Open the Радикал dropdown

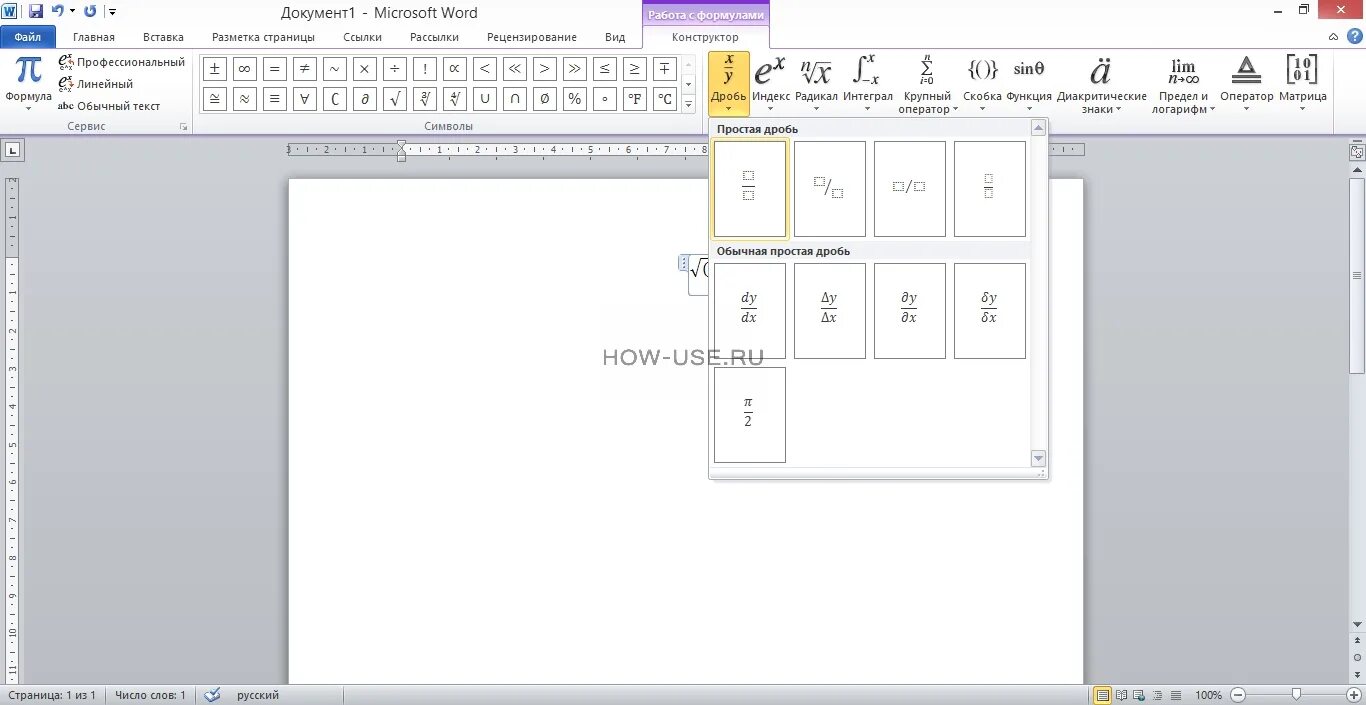pyautogui.click(x=816, y=84)
